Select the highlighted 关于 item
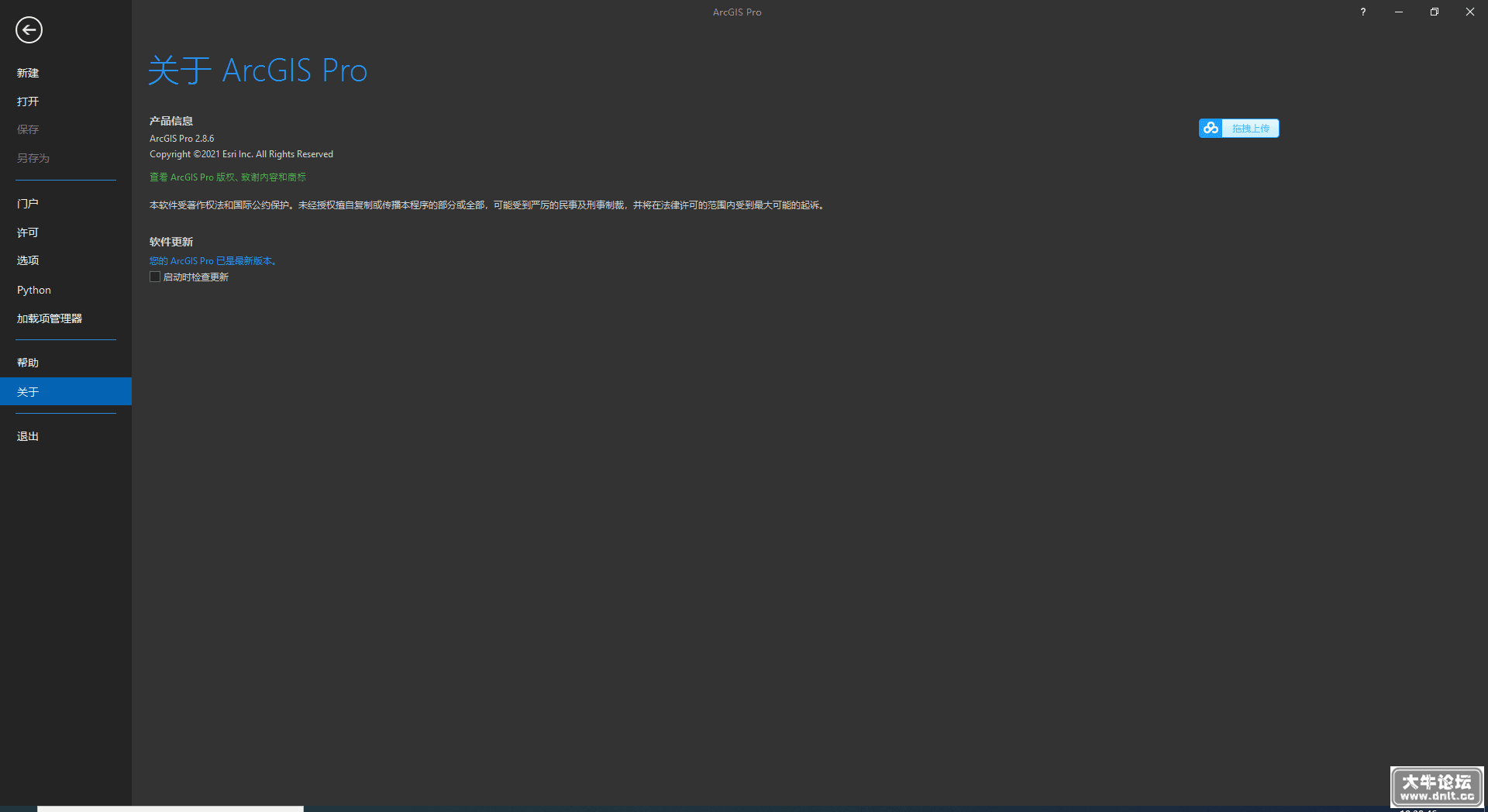The width and height of the screenshot is (1488, 812). coord(66,391)
